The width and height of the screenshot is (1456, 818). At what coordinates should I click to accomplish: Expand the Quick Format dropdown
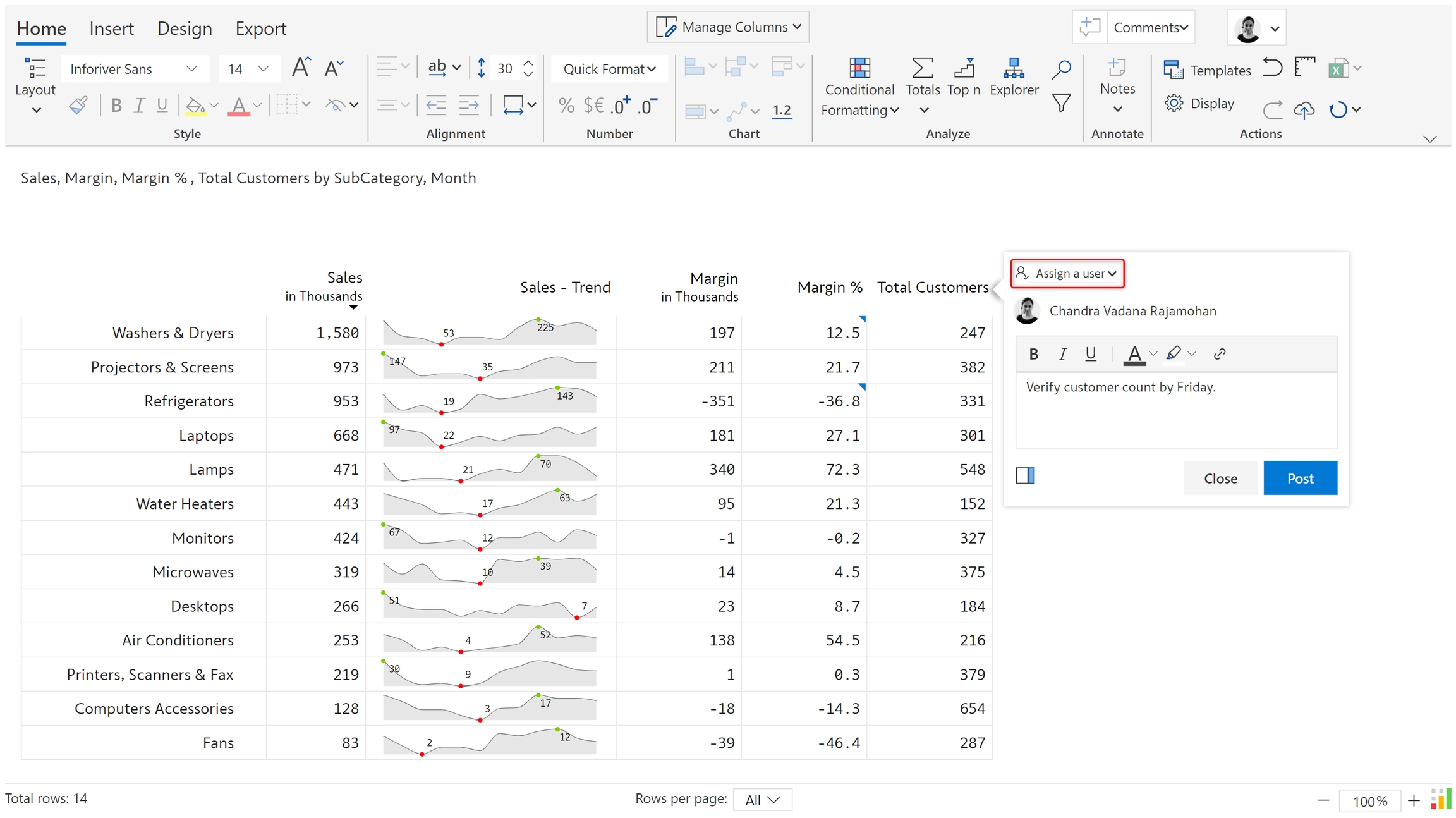point(609,69)
